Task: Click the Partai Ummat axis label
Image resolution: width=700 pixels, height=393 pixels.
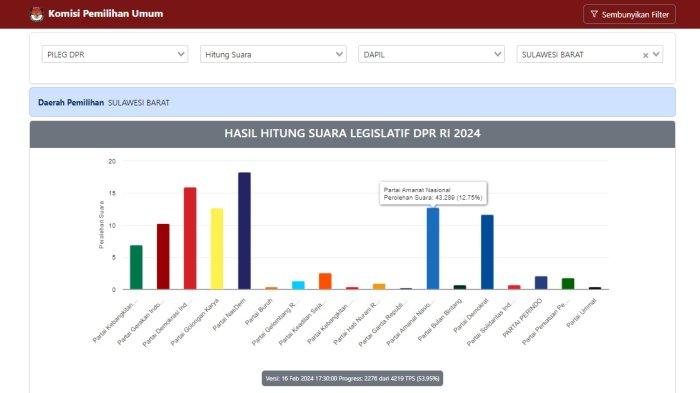Action: click(581, 313)
